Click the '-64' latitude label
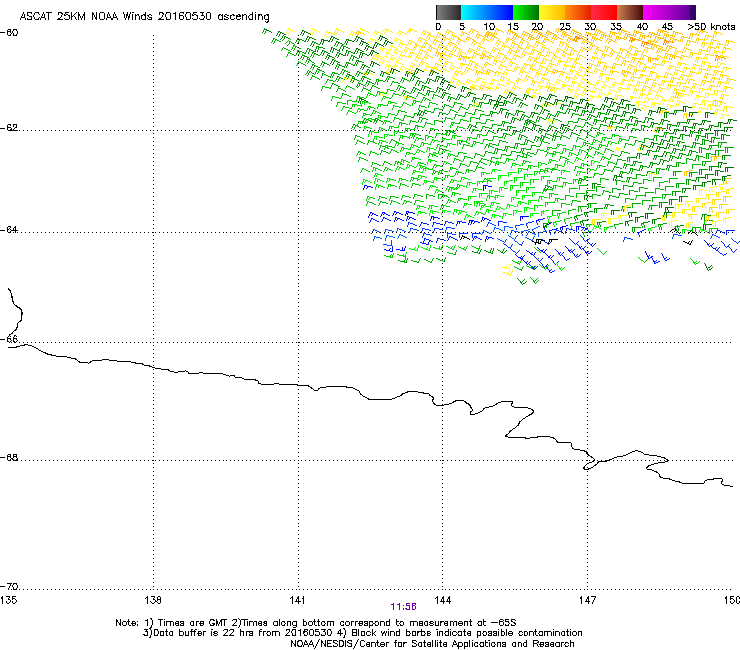The image size is (740, 650). 9,230
